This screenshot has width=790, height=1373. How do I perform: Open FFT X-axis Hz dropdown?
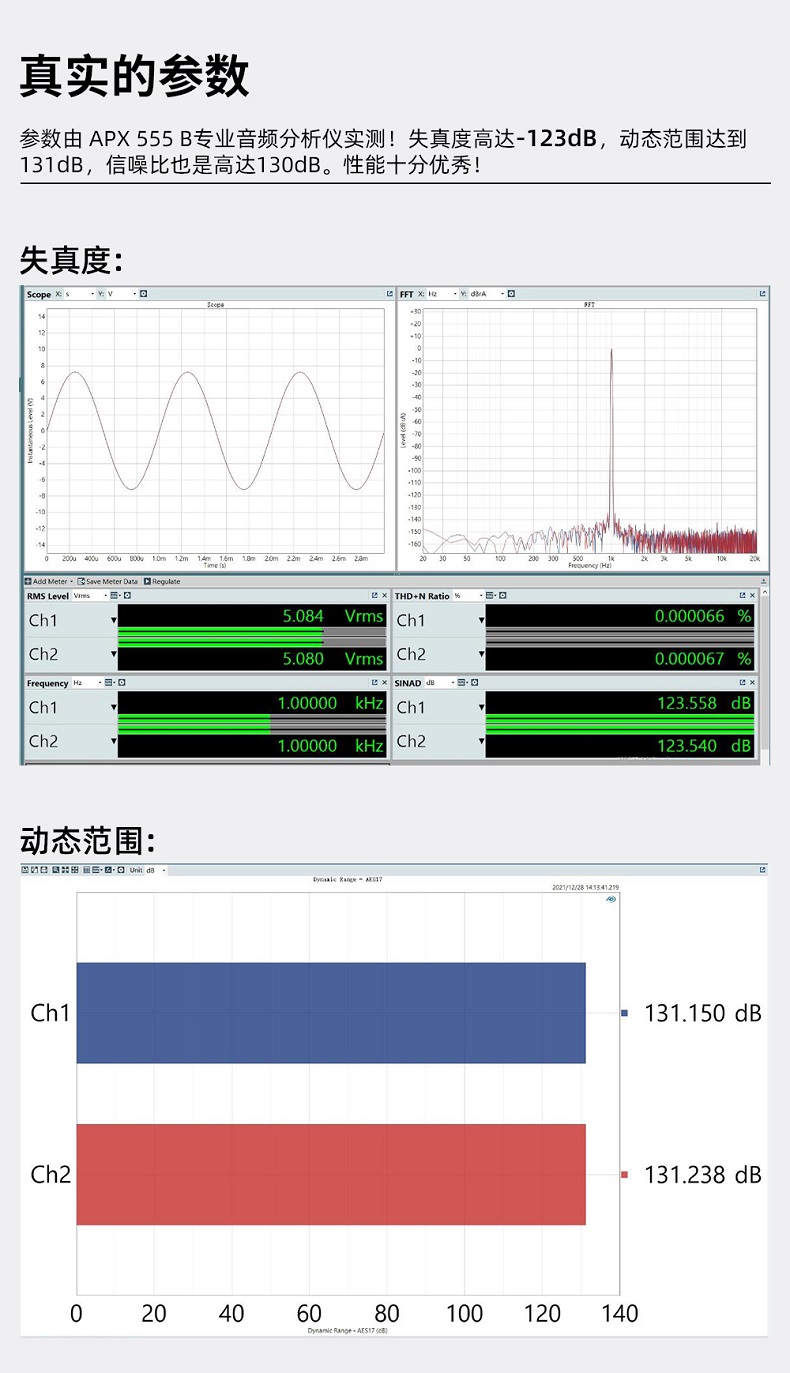pos(443,294)
